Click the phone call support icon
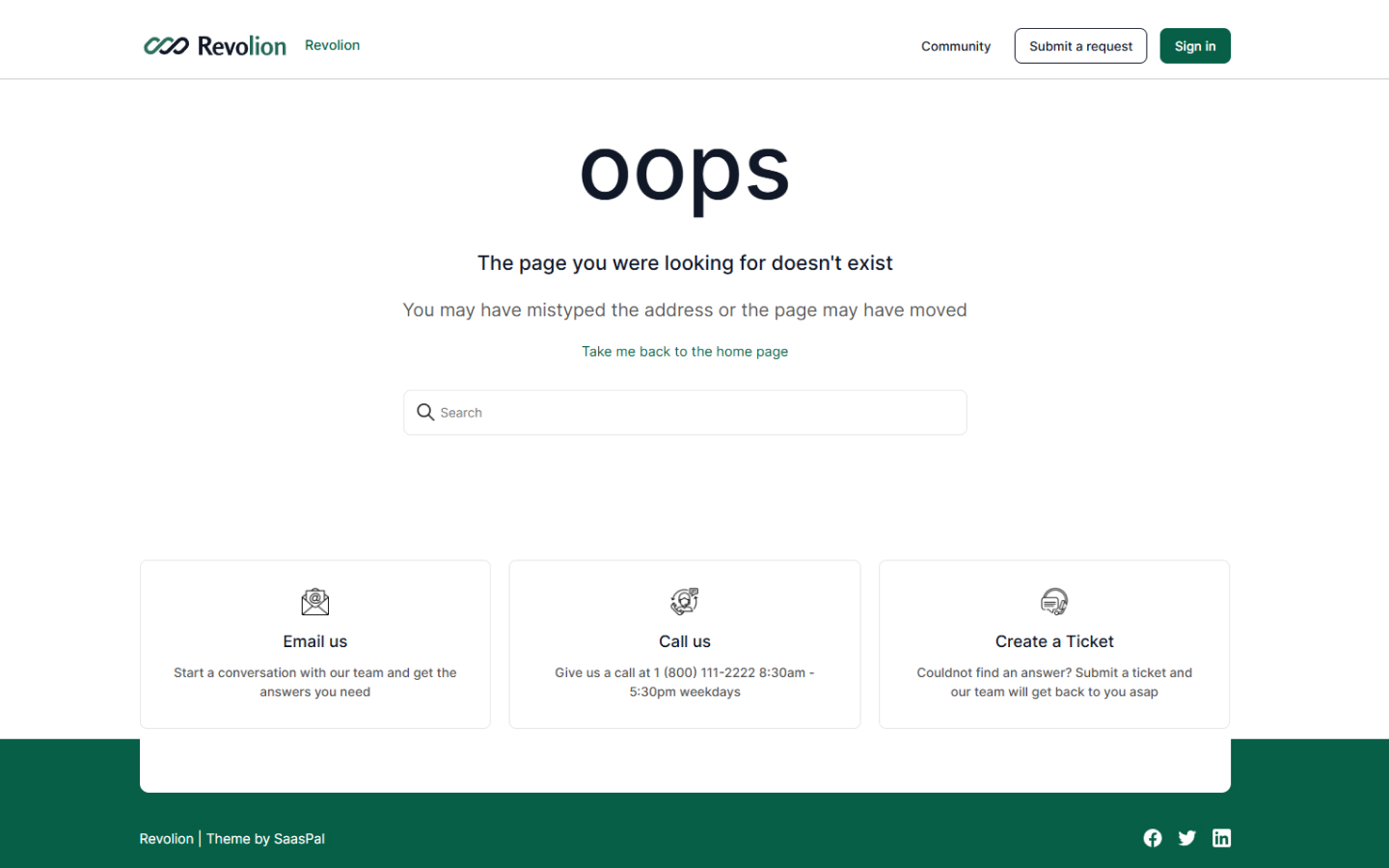The width and height of the screenshot is (1389, 868). click(x=685, y=602)
